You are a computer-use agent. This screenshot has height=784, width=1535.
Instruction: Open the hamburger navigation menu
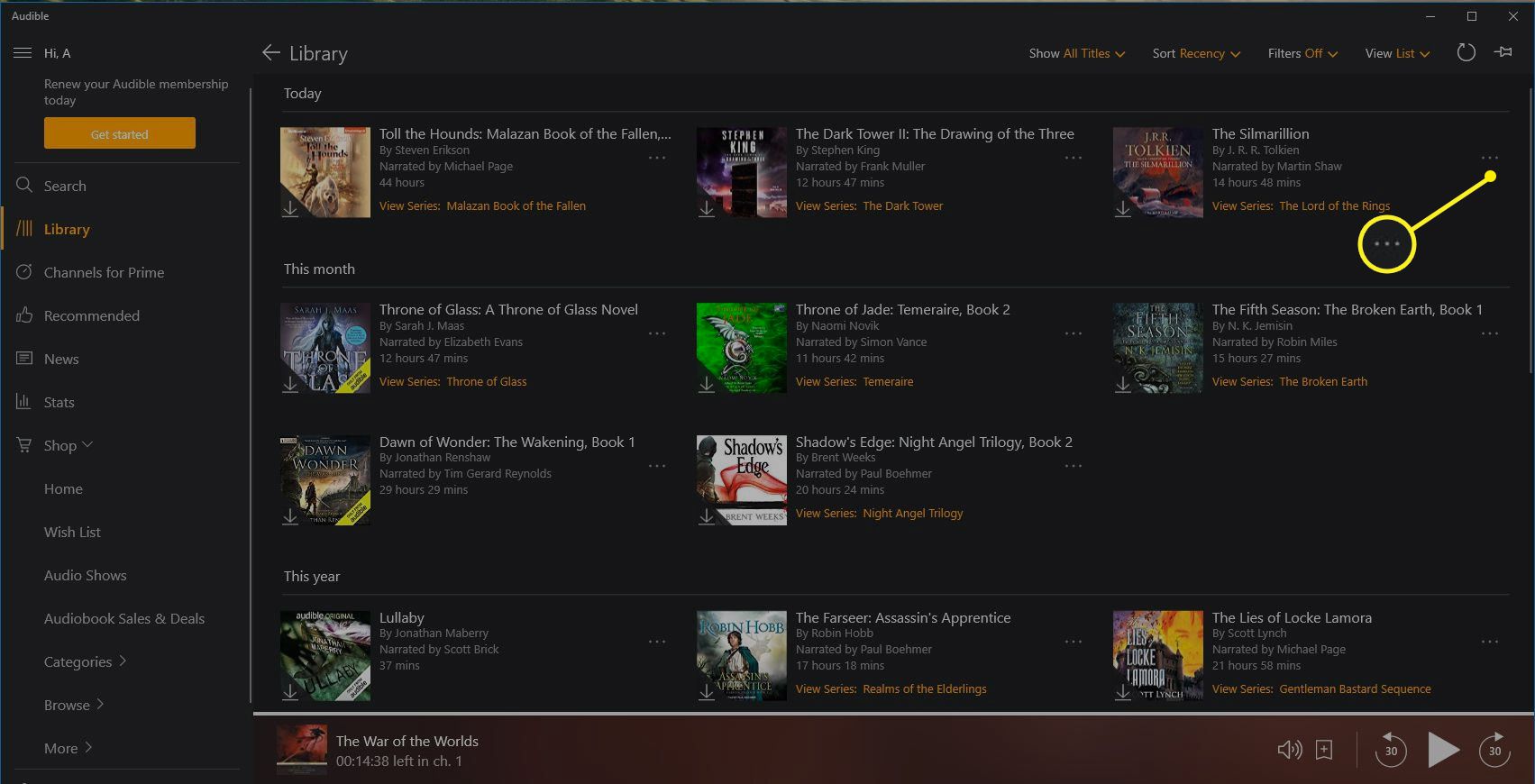(x=23, y=53)
